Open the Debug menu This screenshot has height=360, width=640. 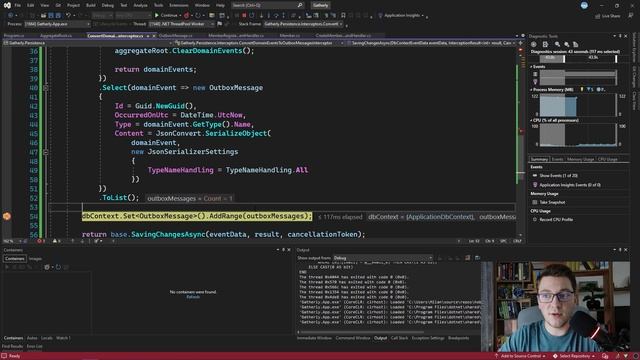click(x=107, y=5)
